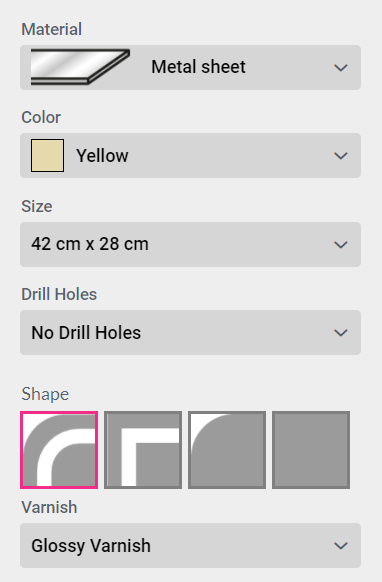The height and width of the screenshot is (582, 382).
Task: Select the rounded corner no-frame shape
Action: [x=227, y=449]
